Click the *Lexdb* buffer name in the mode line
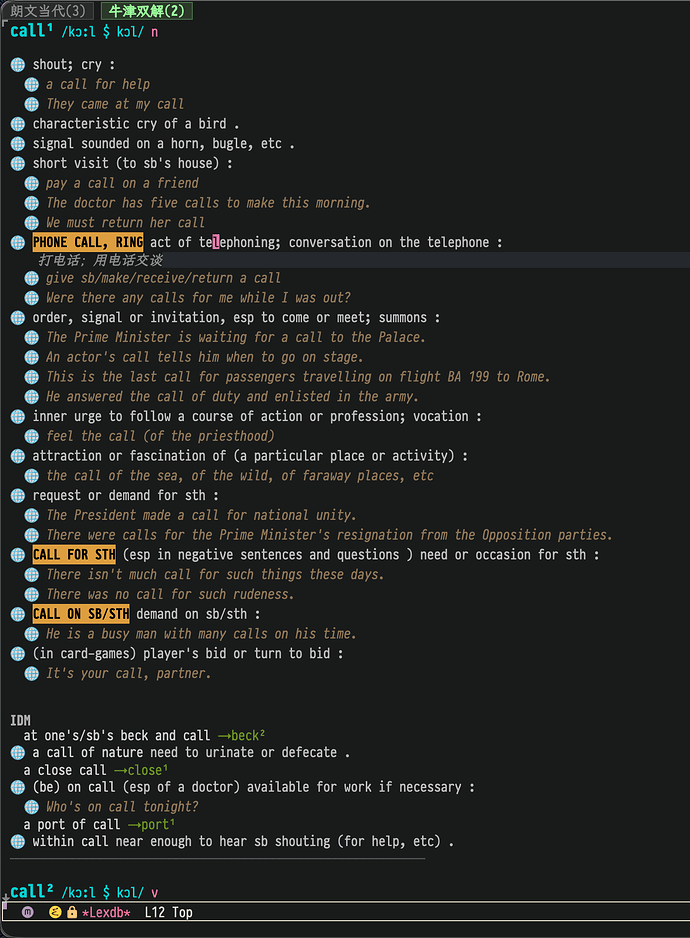 click(106, 912)
